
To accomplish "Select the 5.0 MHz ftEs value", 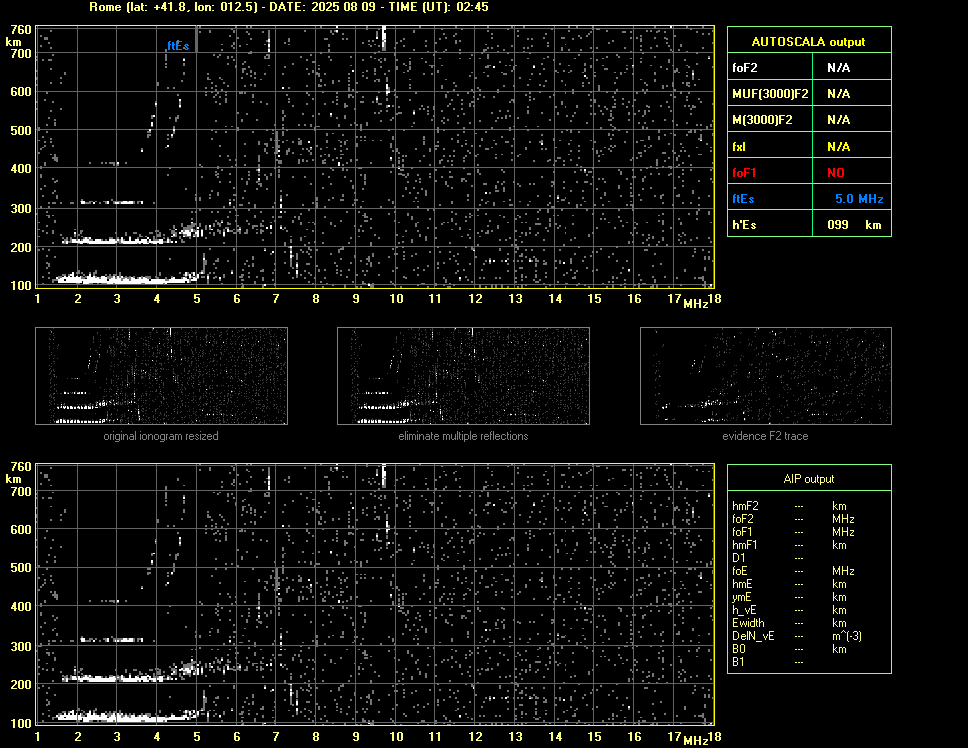I will click(x=859, y=199).
